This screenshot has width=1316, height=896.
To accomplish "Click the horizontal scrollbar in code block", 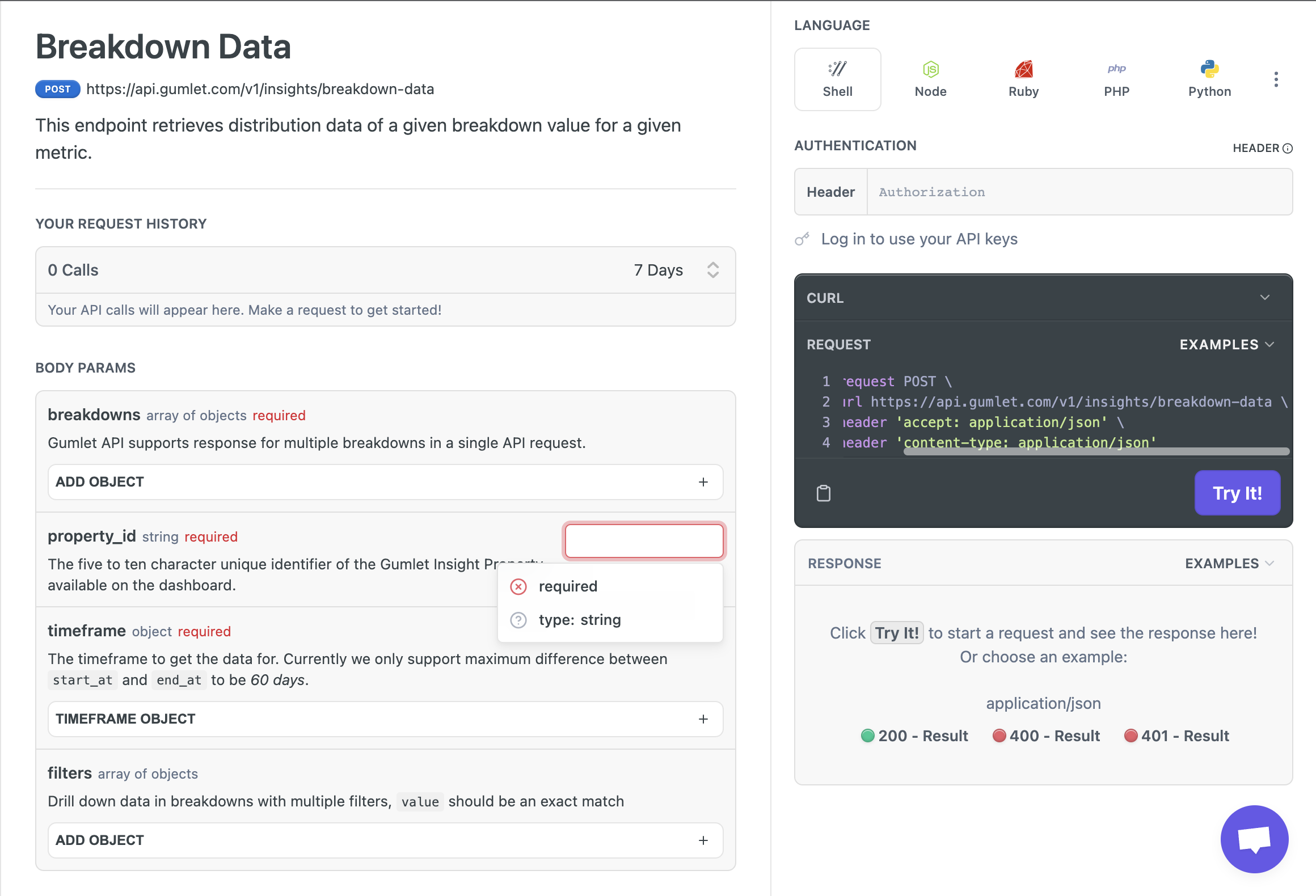I will click(1096, 451).
